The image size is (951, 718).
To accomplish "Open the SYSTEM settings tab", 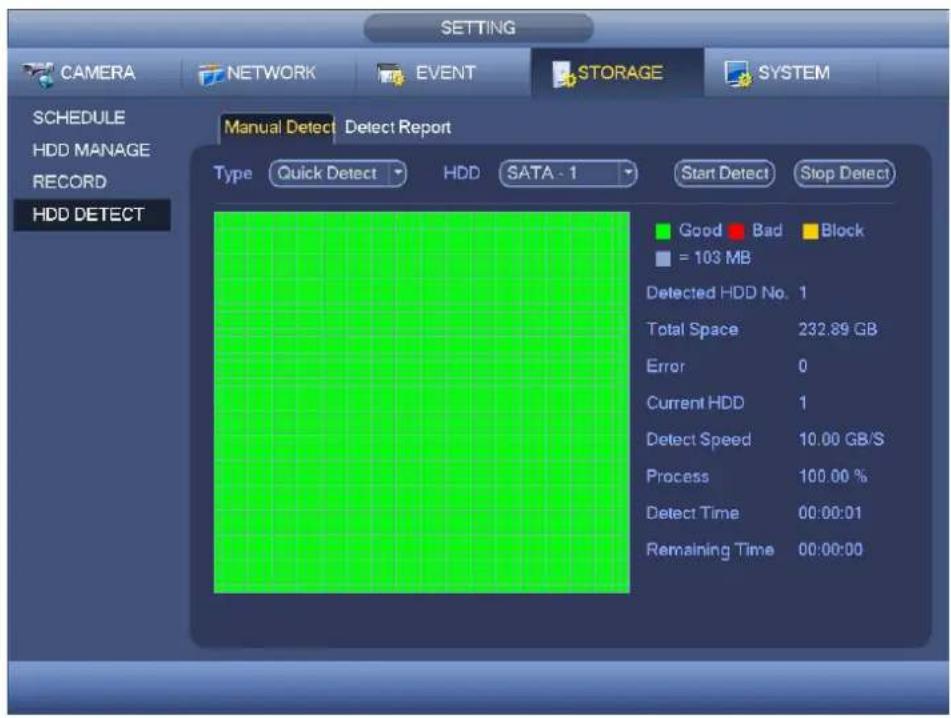I will coord(790,73).
